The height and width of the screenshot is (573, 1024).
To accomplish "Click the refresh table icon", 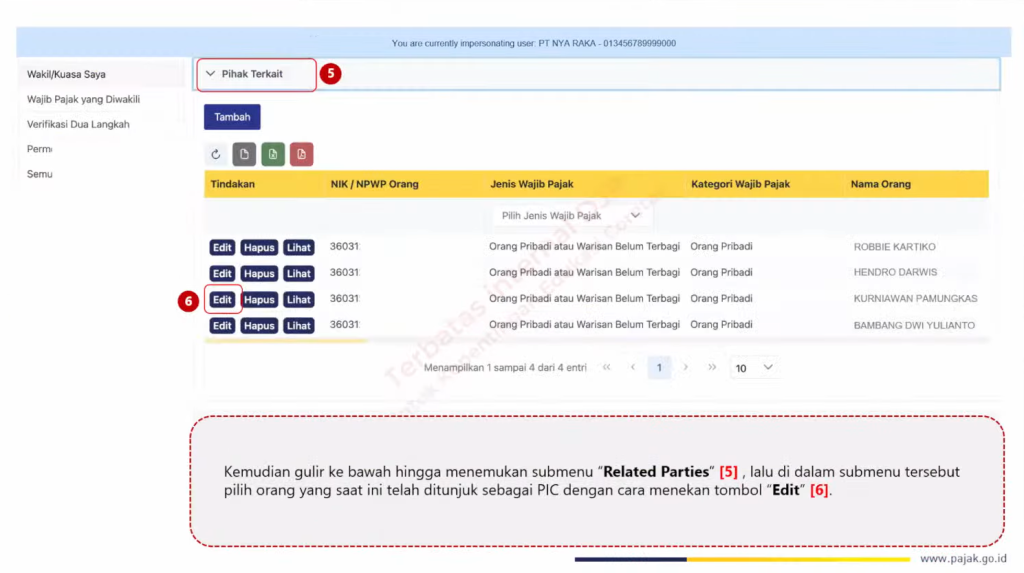I will click(x=216, y=154).
